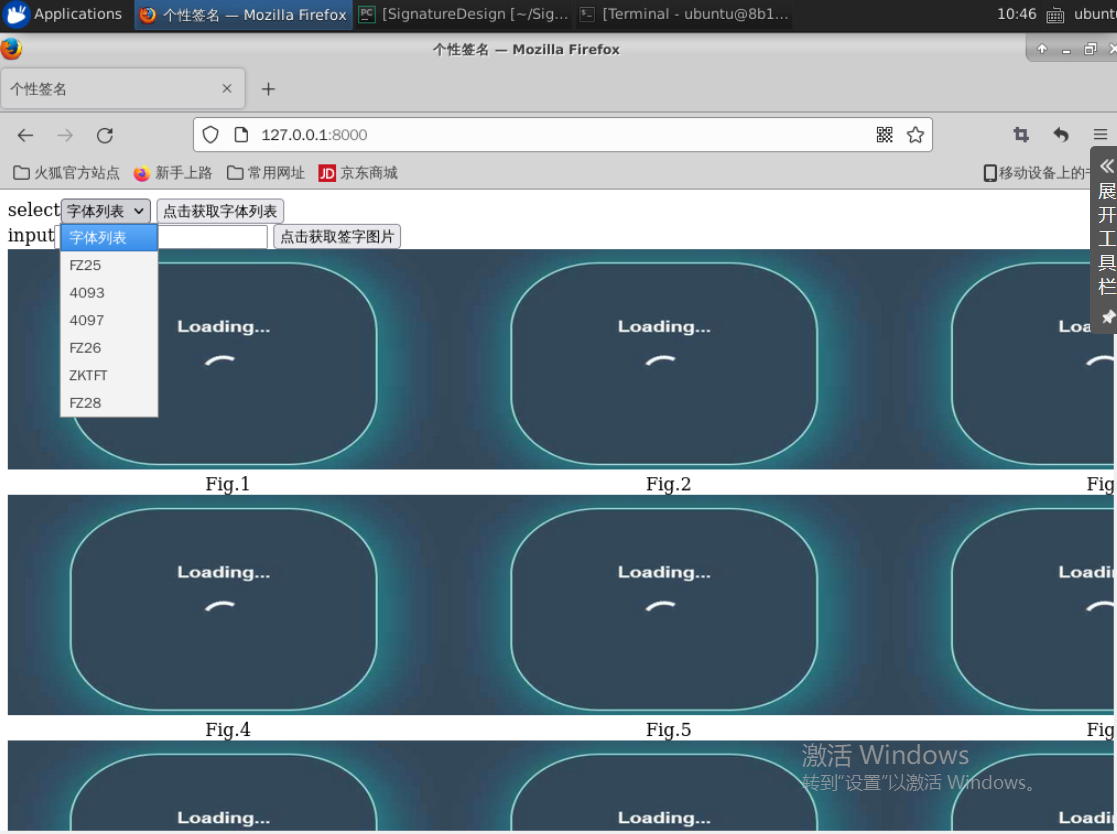This screenshot has height=834, width=1117.
Task: Click the 点击获取字体列表 button
Action: (x=220, y=211)
